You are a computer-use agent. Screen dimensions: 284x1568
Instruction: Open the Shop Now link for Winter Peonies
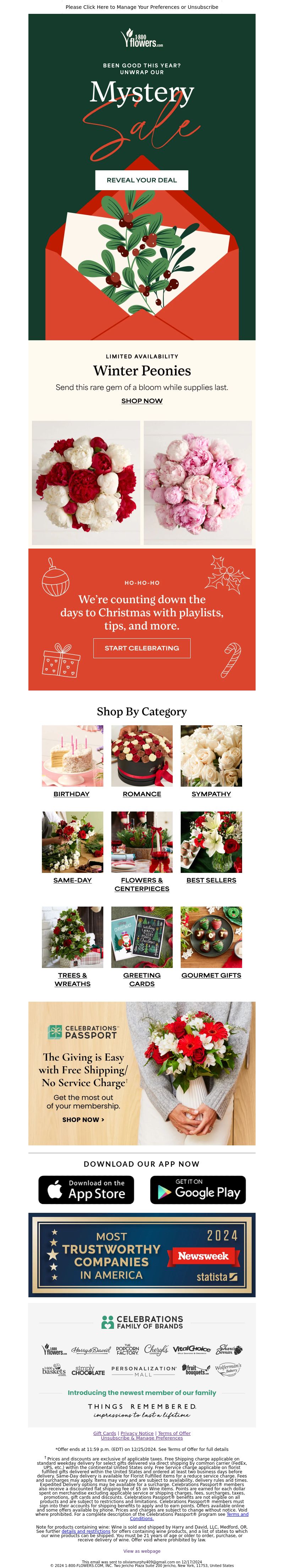142,401
